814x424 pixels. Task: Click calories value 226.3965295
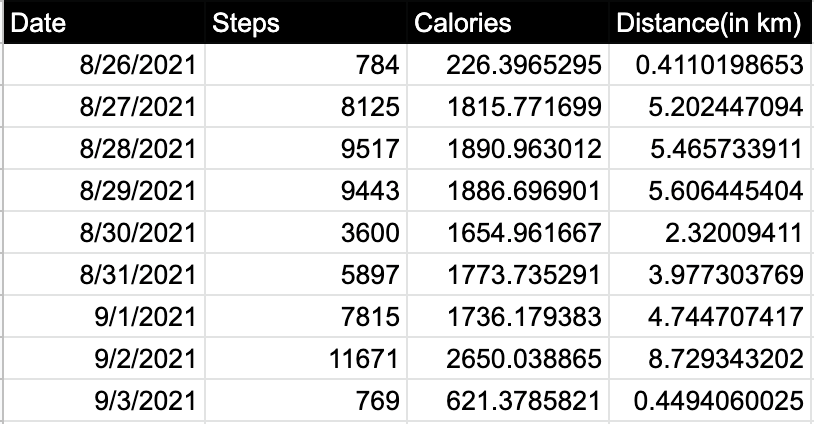(508, 65)
